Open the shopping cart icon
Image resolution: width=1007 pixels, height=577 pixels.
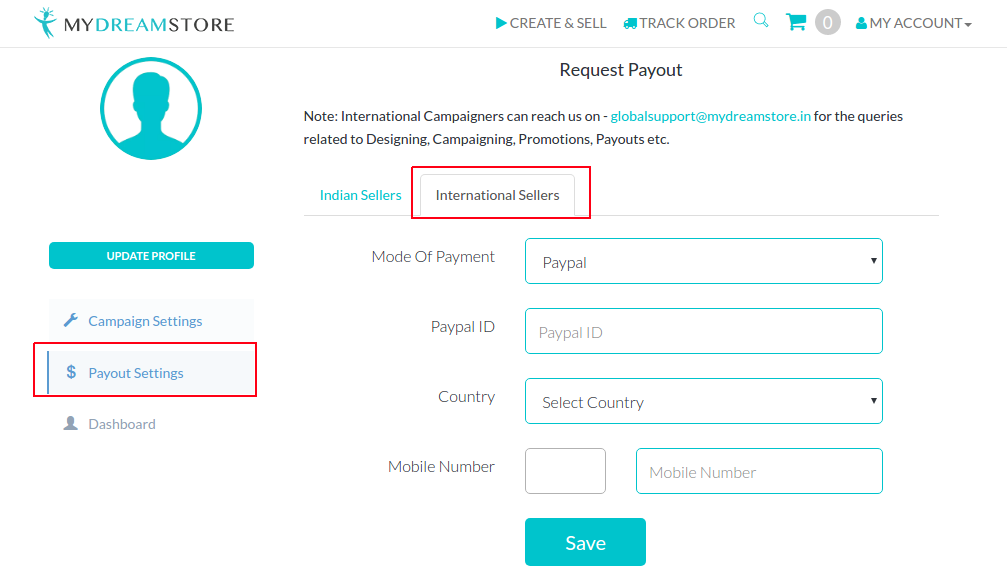click(796, 22)
